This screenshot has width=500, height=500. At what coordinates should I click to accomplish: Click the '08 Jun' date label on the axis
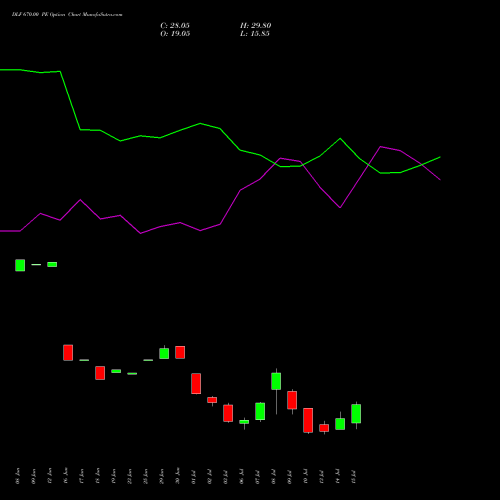[x=18, y=476]
